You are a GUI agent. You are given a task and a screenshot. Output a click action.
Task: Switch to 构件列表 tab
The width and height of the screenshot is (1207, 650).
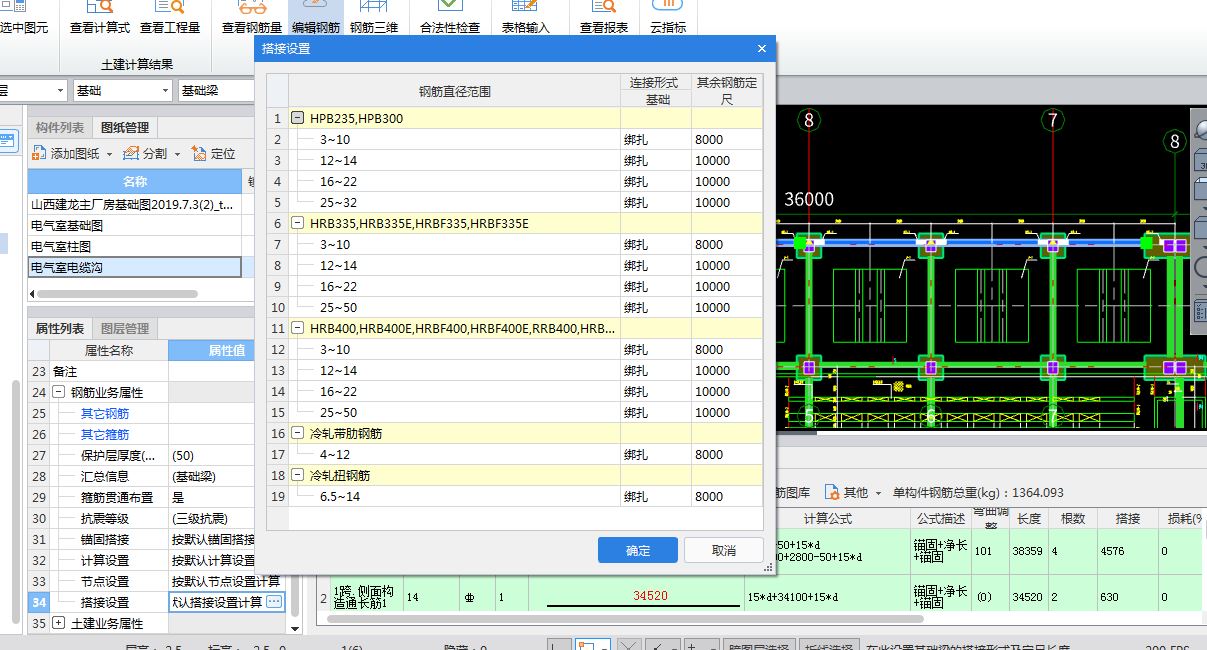pyautogui.click(x=60, y=127)
